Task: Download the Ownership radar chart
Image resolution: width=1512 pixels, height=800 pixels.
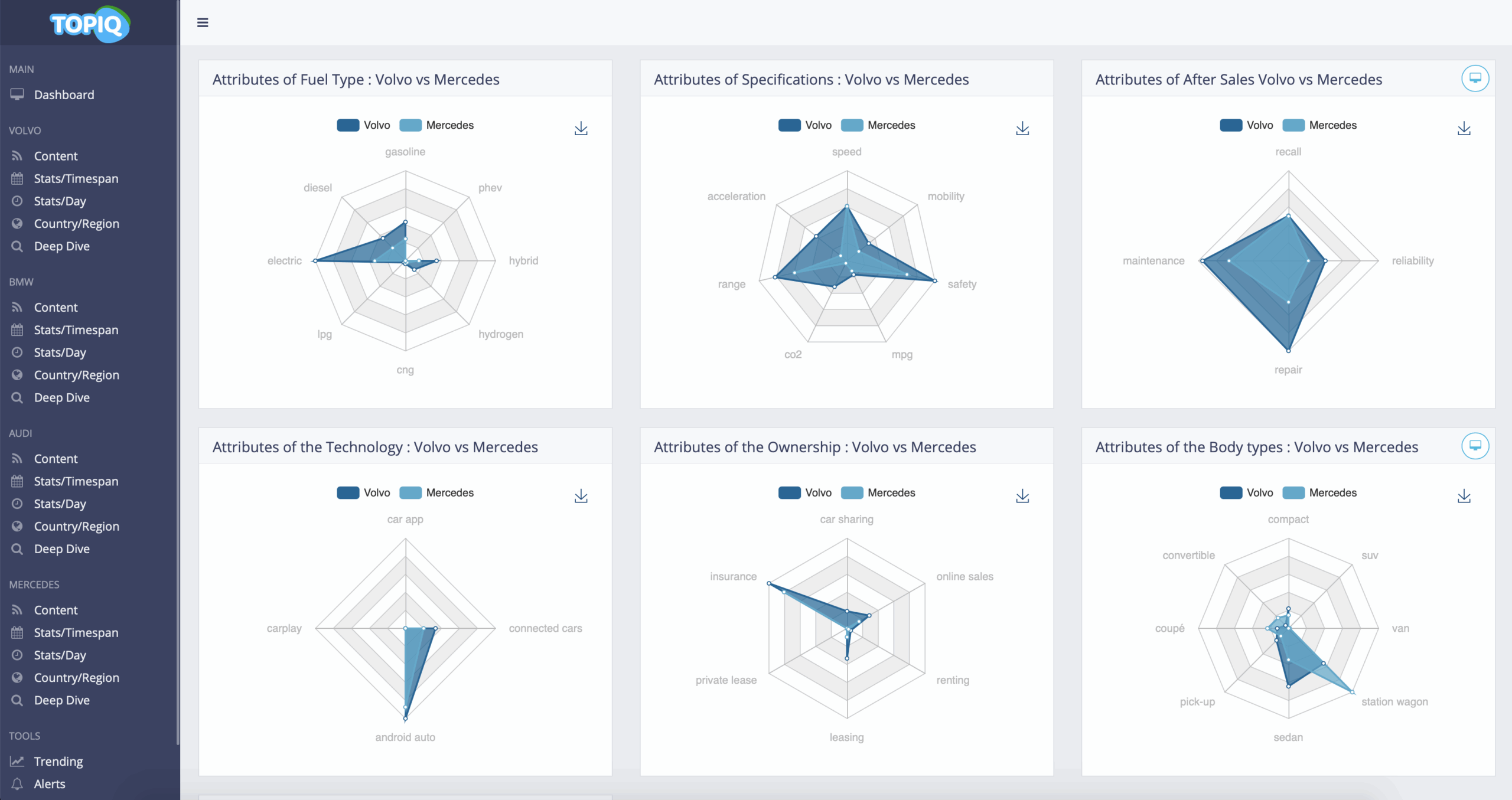Action: [1022, 497]
